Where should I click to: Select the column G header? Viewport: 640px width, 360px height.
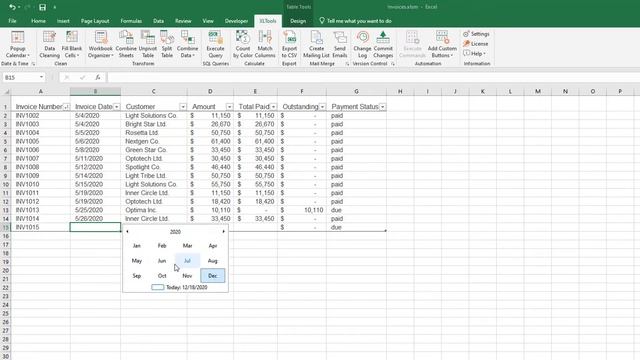pyautogui.click(x=356, y=91)
